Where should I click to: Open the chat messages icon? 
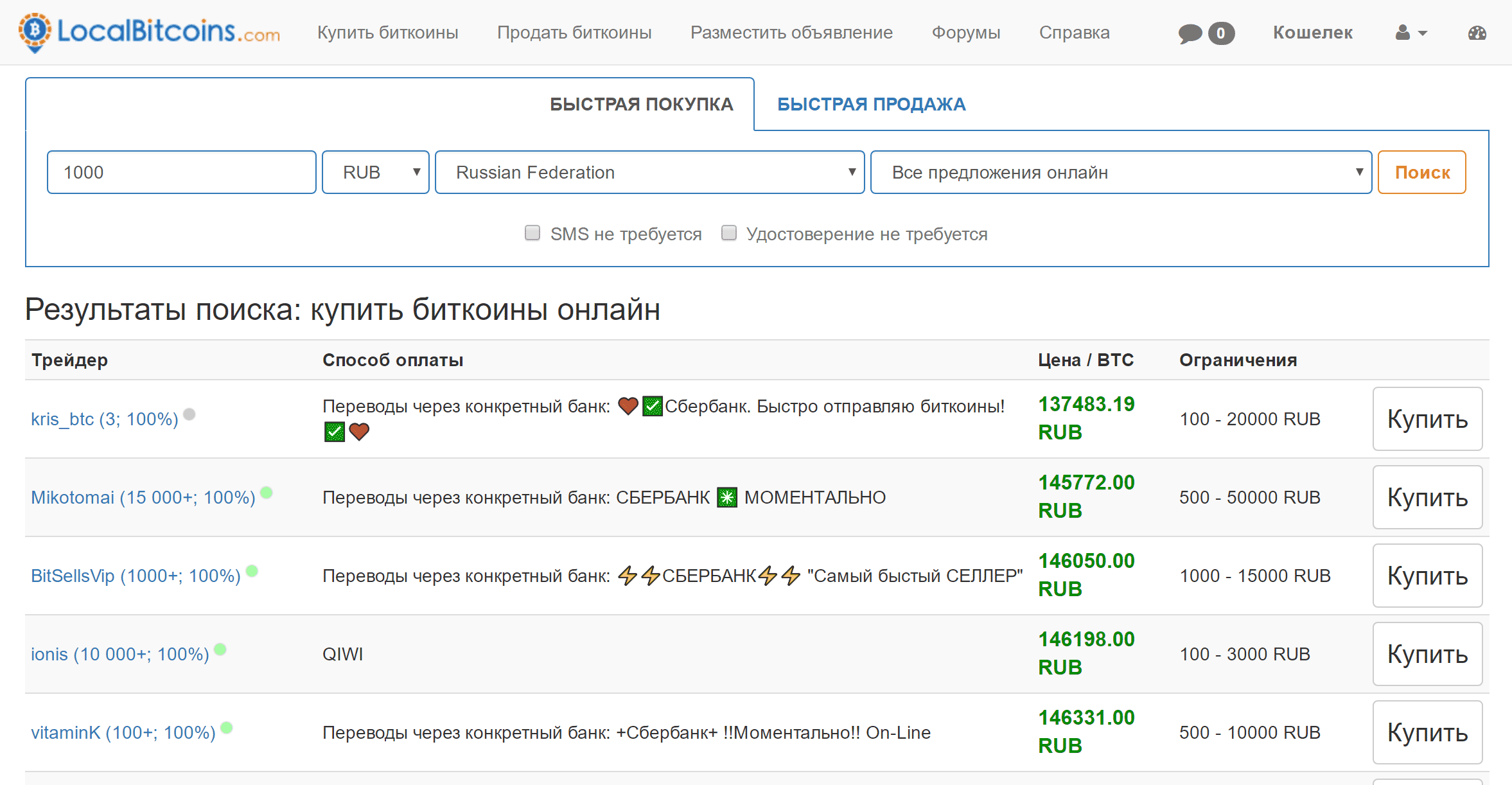[x=1191, y=32]
